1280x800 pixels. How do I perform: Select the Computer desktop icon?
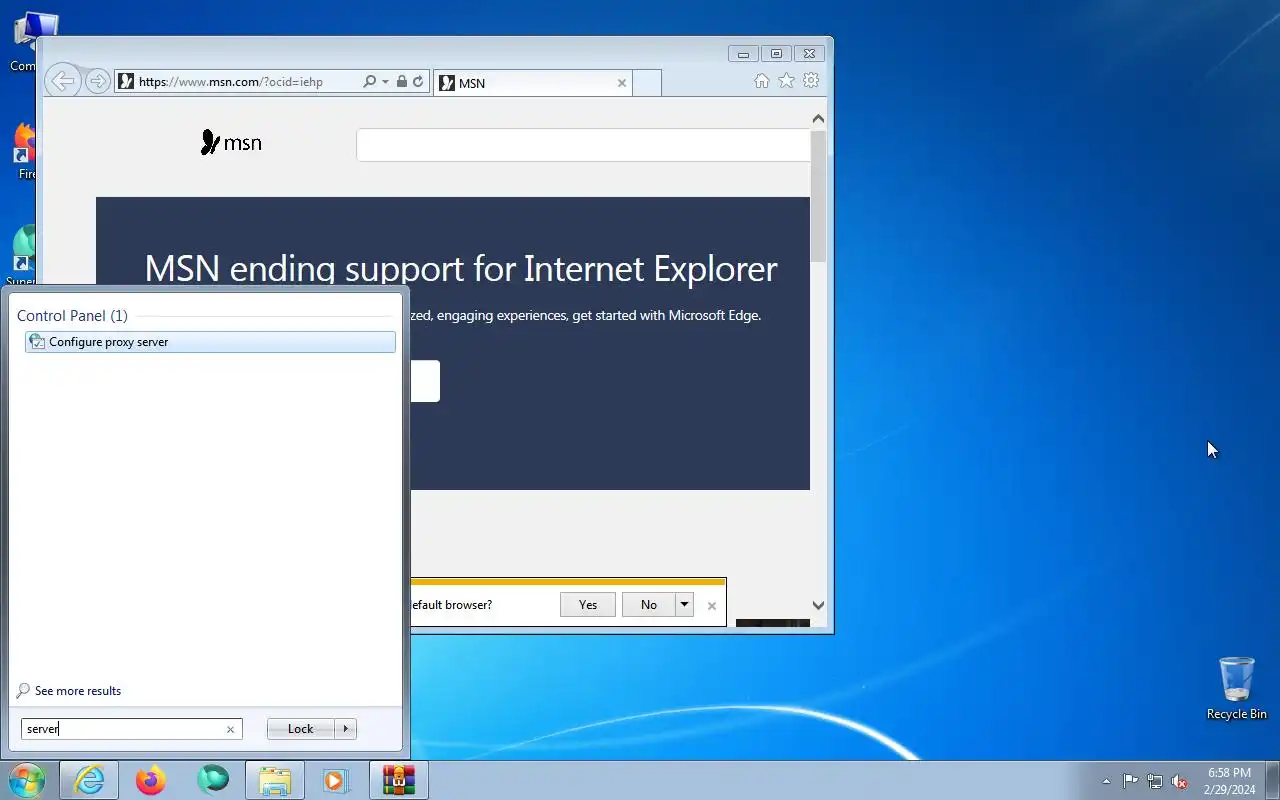click(x=28, y=42)
